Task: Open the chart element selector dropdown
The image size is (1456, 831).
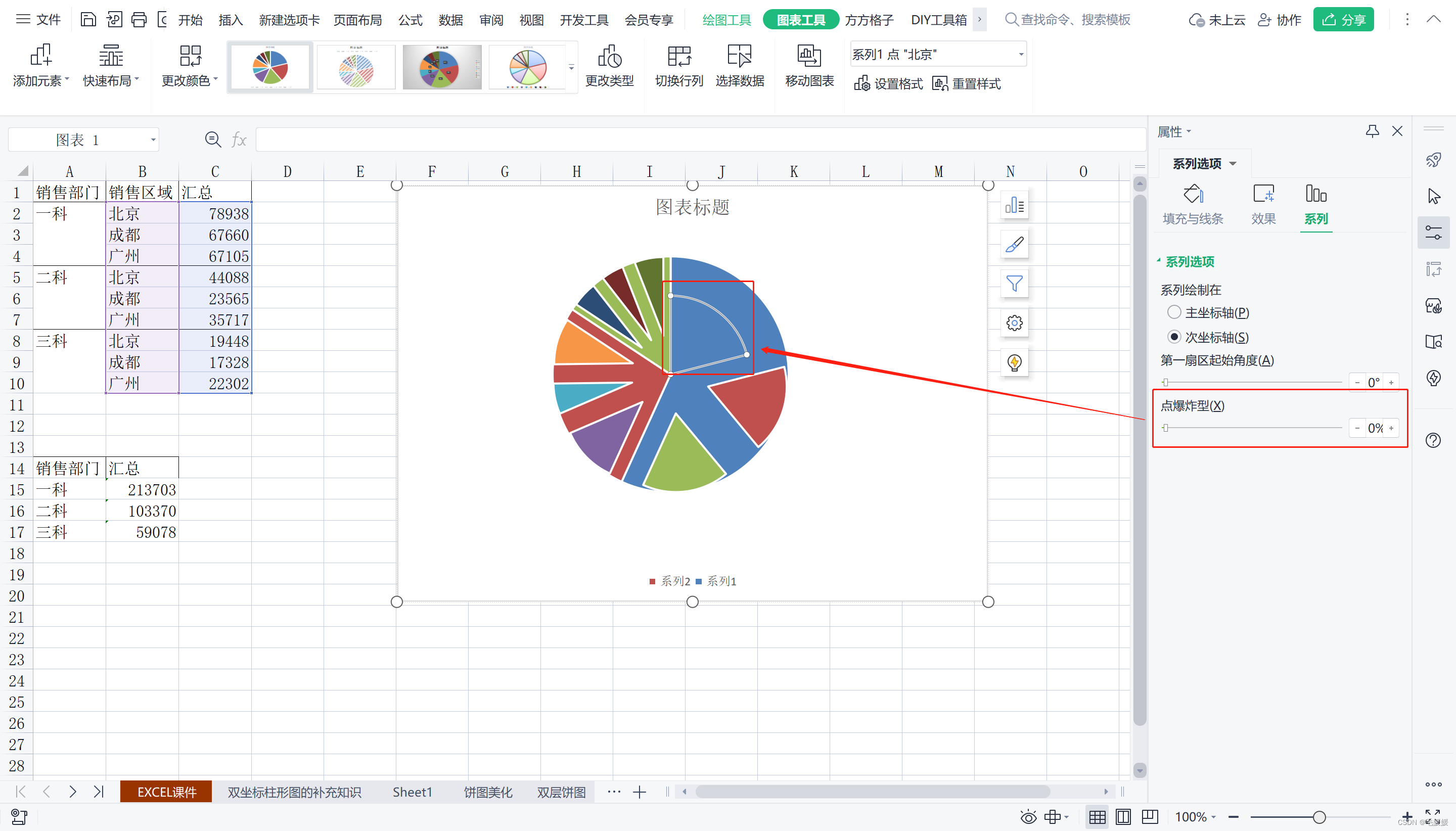Action: [x=1021, y=54]
